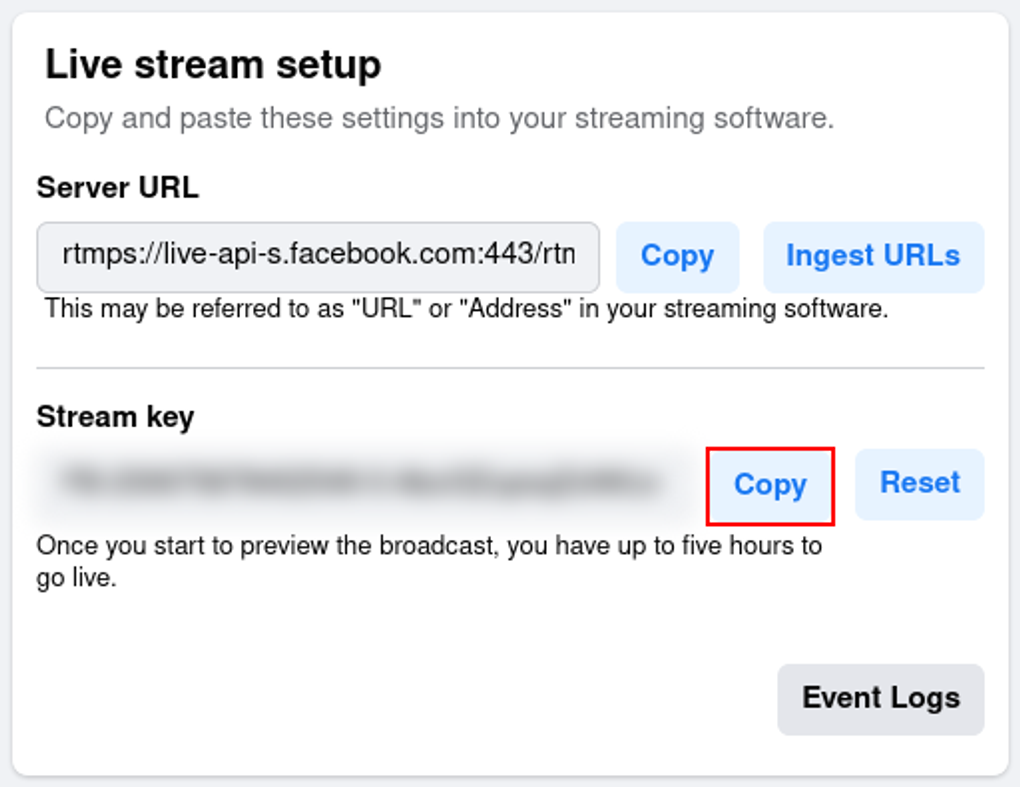Select the Copy button beside Reset
Viewport: 1020px width, 787px height.
click(770, 485)
